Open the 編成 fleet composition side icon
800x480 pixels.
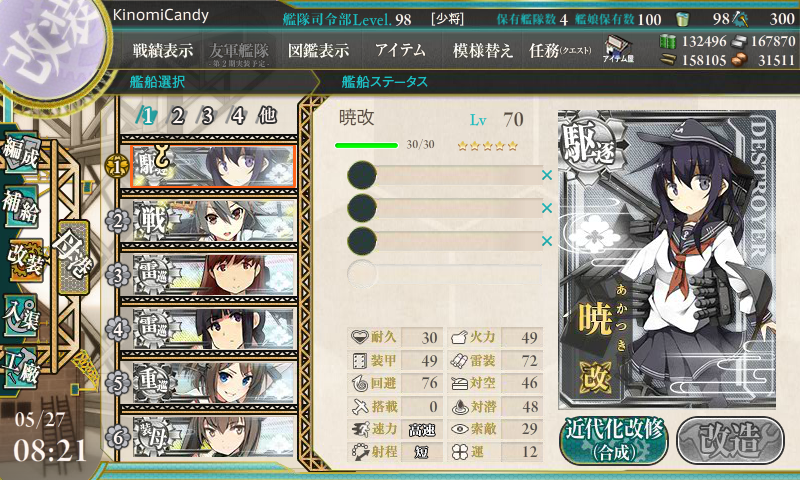tap(21, 153)
